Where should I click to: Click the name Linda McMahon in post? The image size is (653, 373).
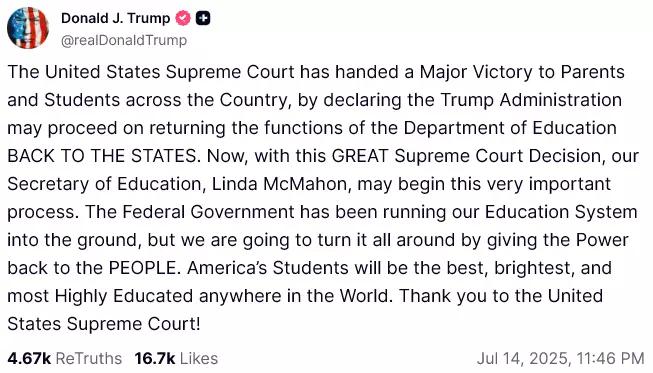click(x=279, y=184)
